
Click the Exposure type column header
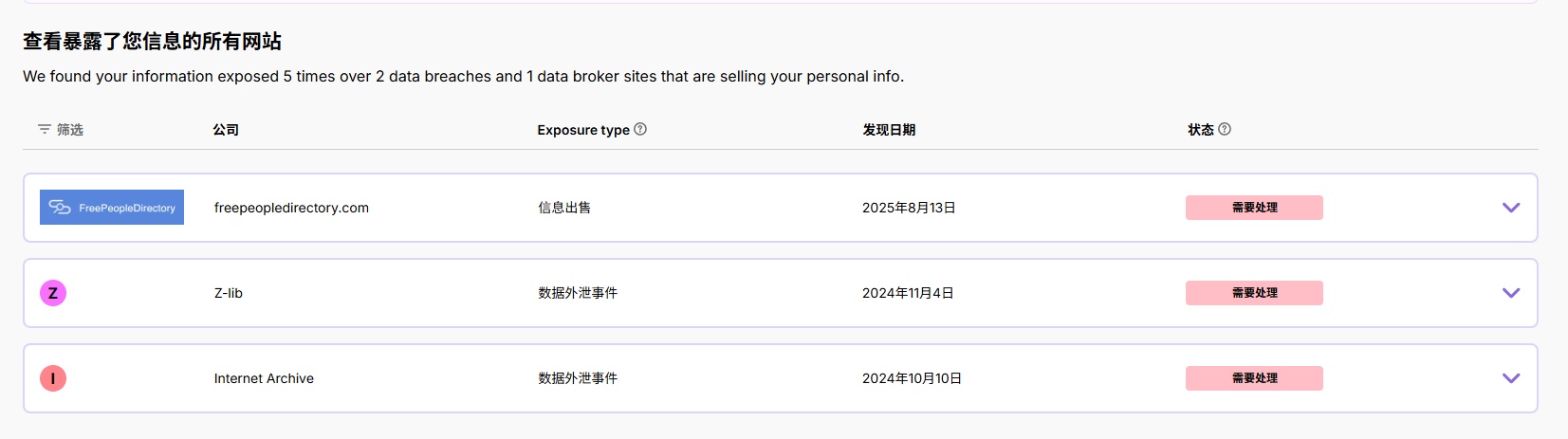pos(583,130)
